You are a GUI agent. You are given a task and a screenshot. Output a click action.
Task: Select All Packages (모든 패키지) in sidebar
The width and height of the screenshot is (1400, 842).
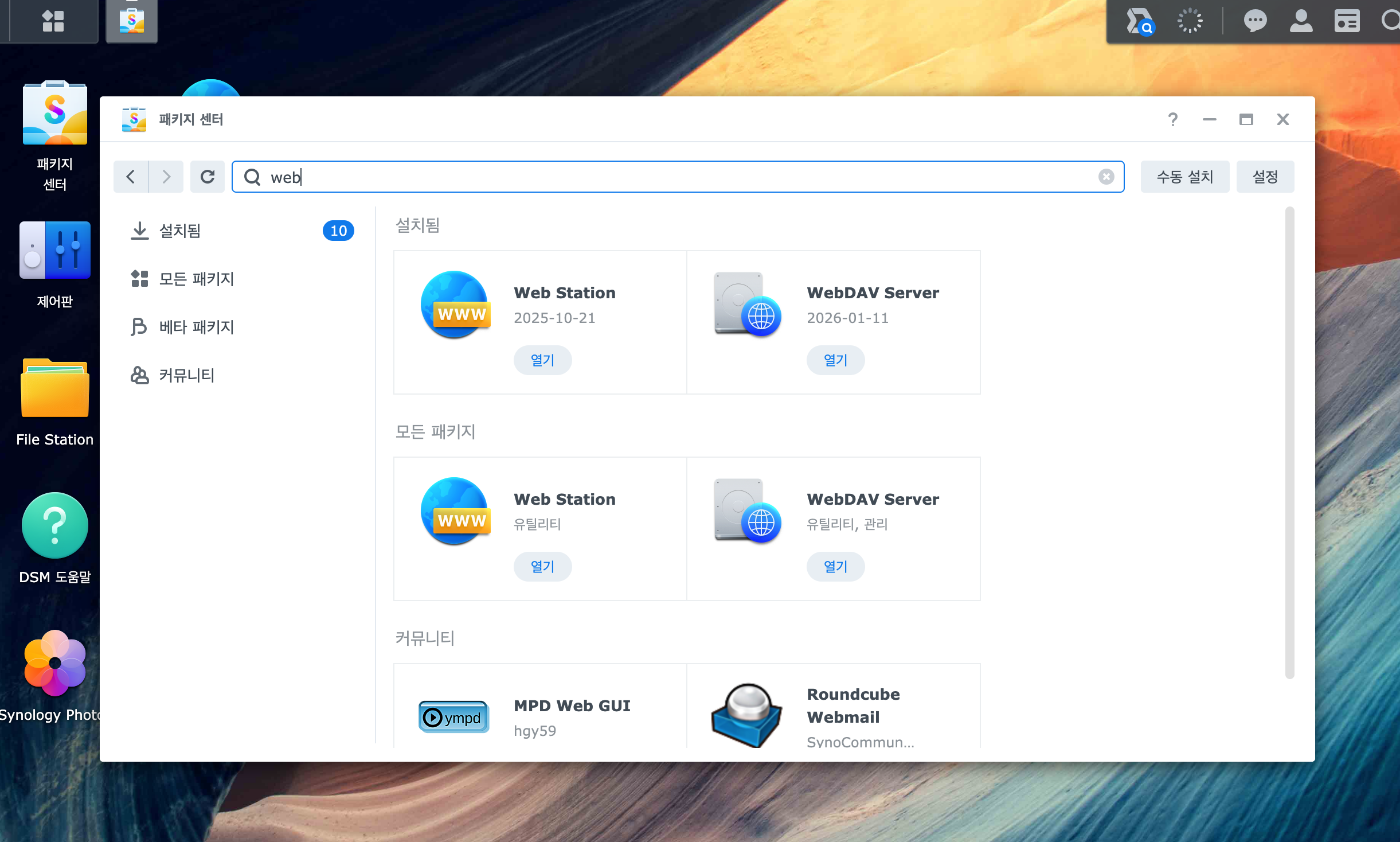[242, 279]
